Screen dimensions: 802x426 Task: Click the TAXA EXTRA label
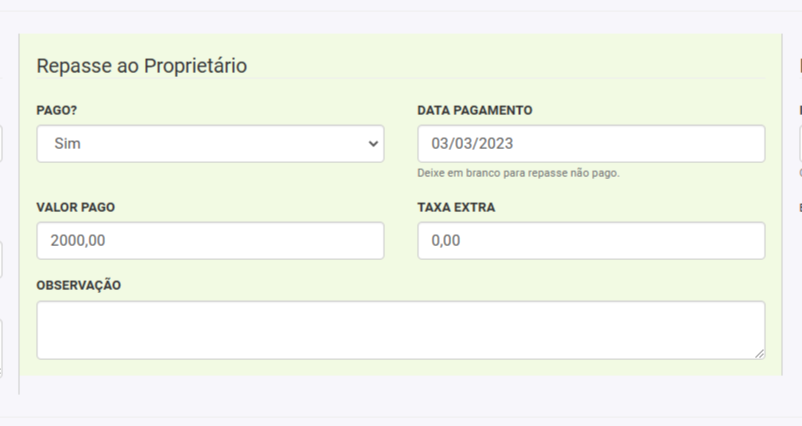coord(456,208)
